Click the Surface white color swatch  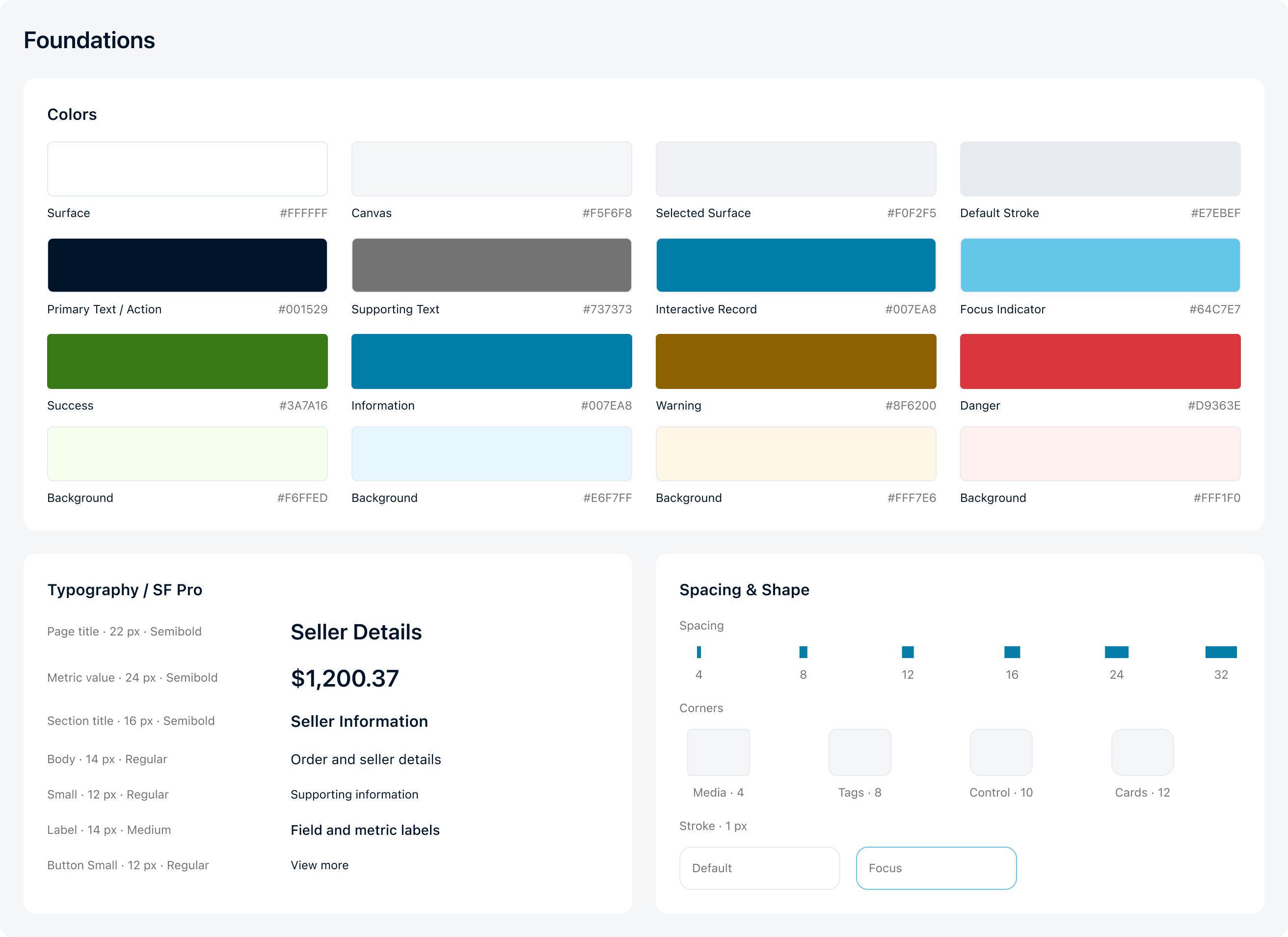188,169
